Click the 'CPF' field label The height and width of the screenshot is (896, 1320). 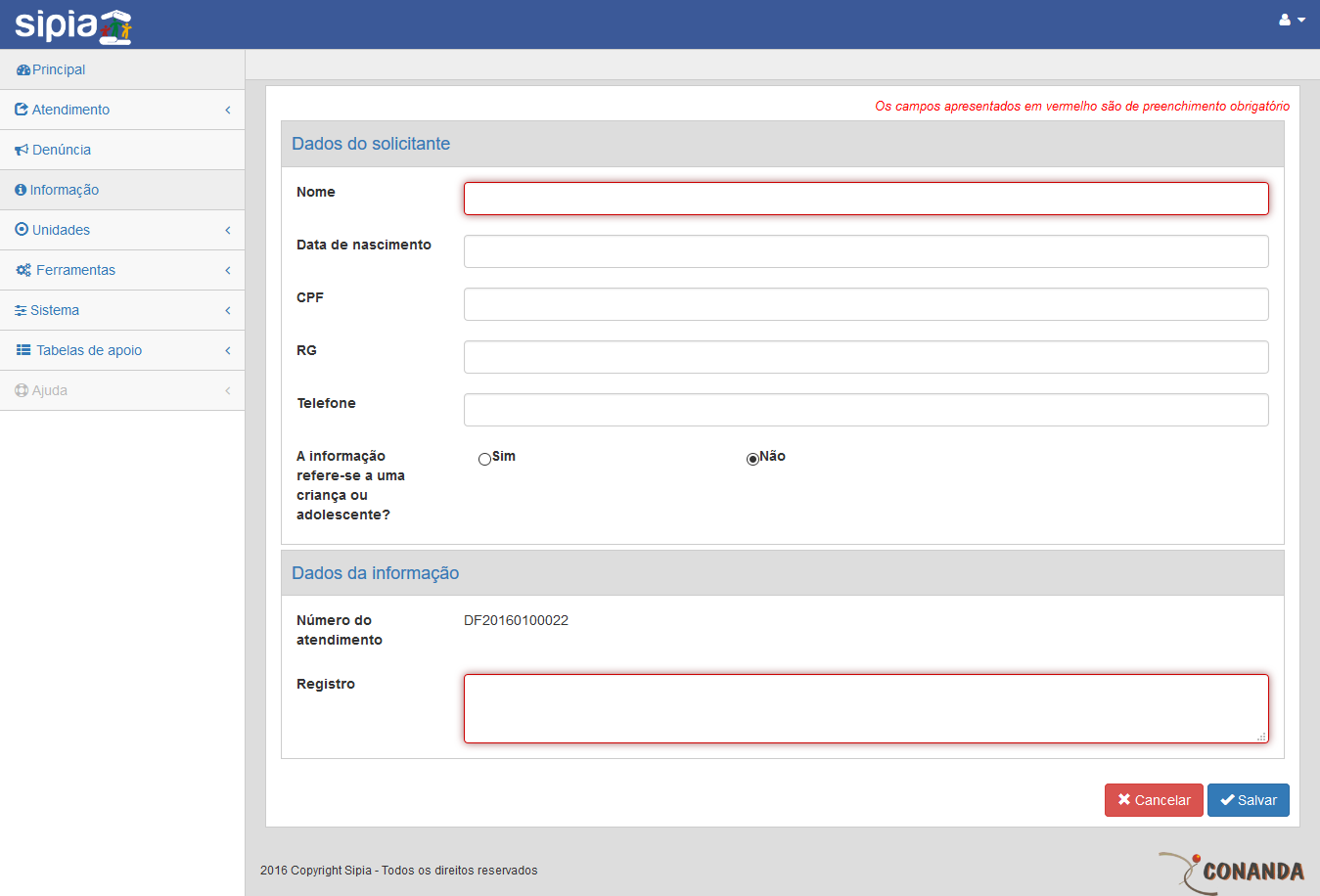click(x=310, y=297)
